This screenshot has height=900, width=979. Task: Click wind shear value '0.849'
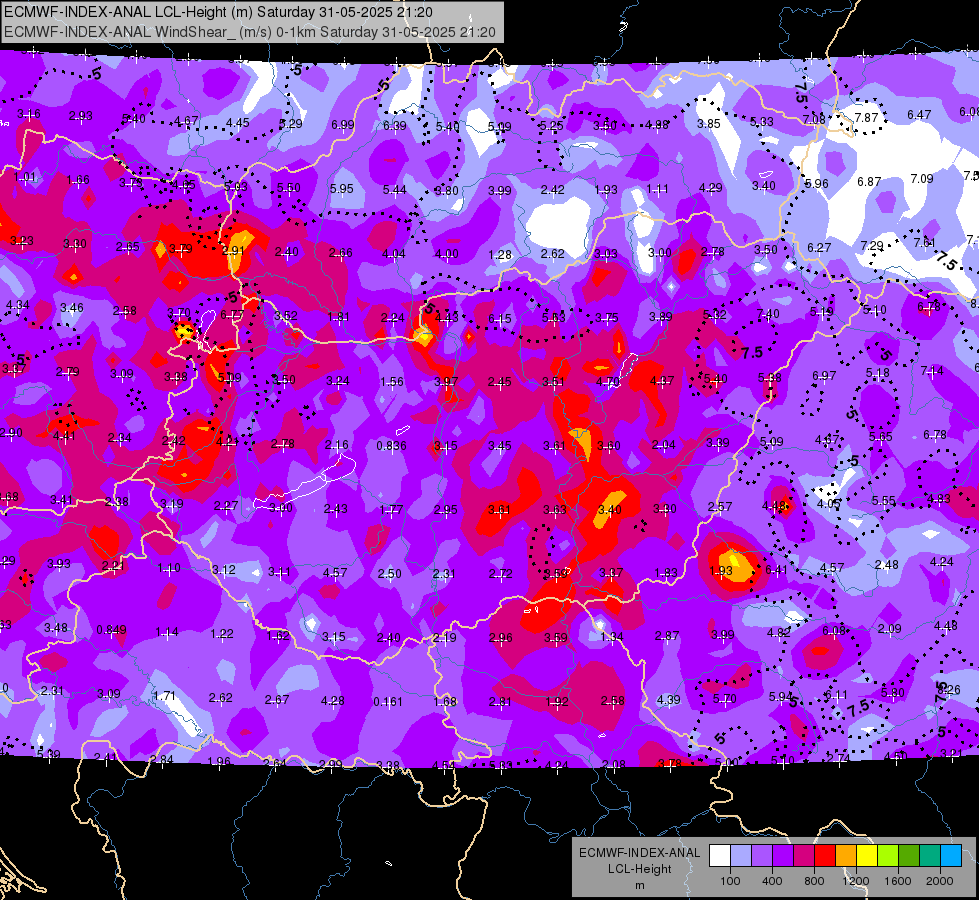tap(111, 630)
